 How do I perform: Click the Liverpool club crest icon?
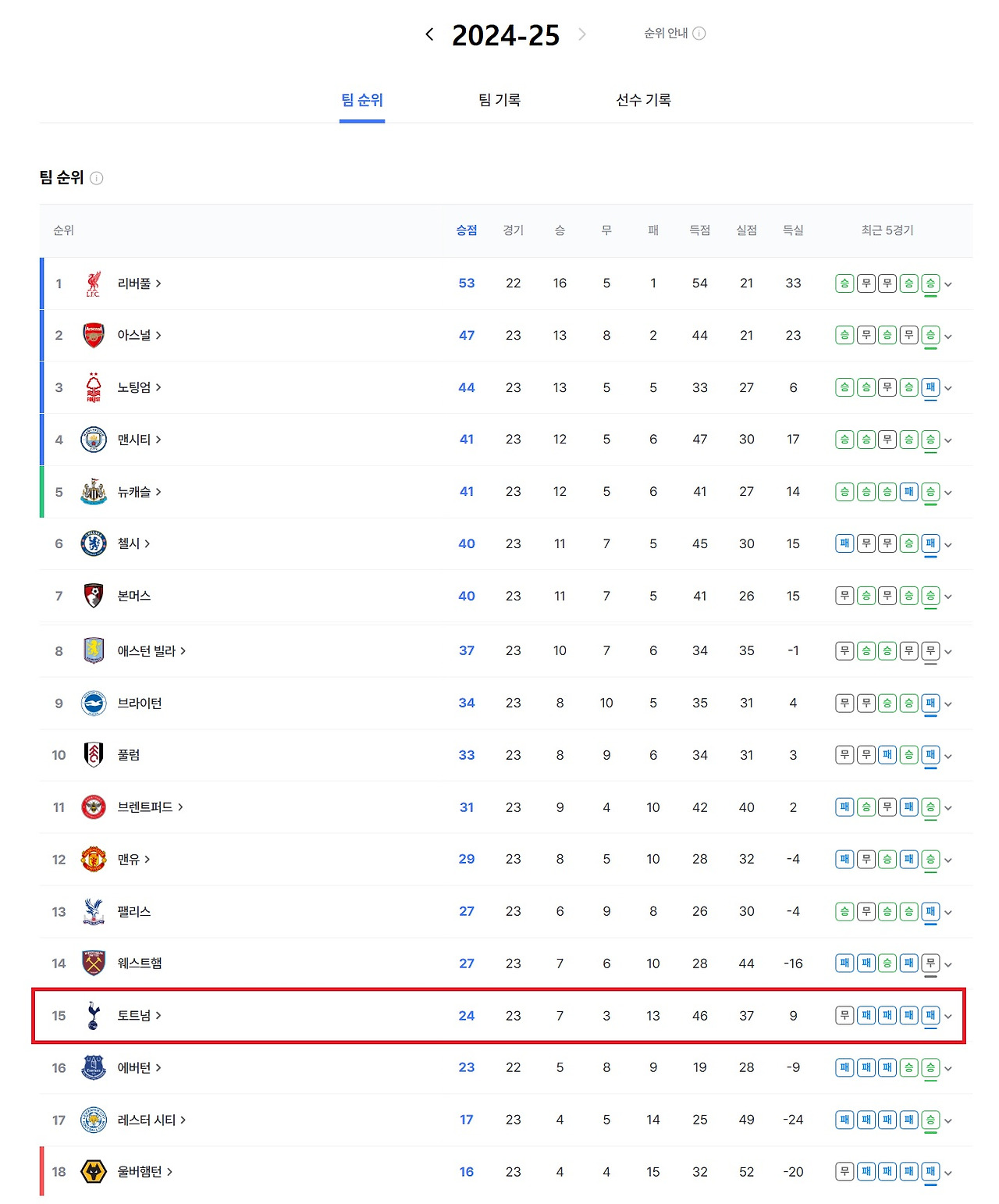[94, 283]
